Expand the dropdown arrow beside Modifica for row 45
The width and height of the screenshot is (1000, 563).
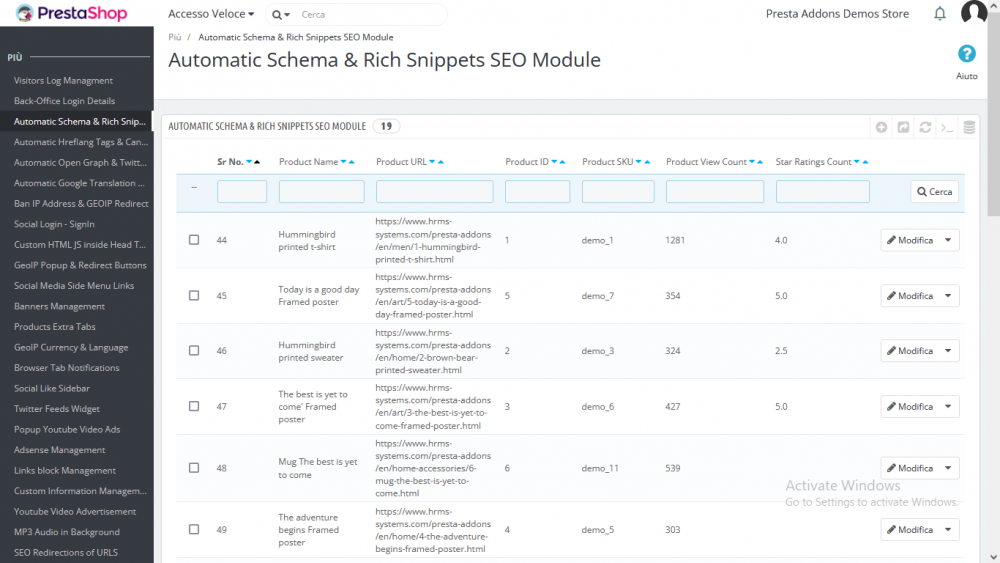tap(949, 296)
